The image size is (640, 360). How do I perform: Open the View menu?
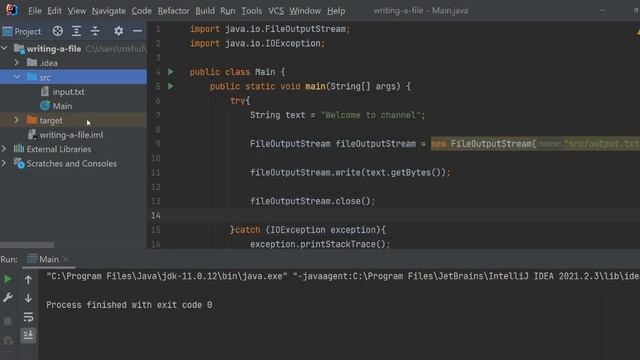[x=77, y=11]
